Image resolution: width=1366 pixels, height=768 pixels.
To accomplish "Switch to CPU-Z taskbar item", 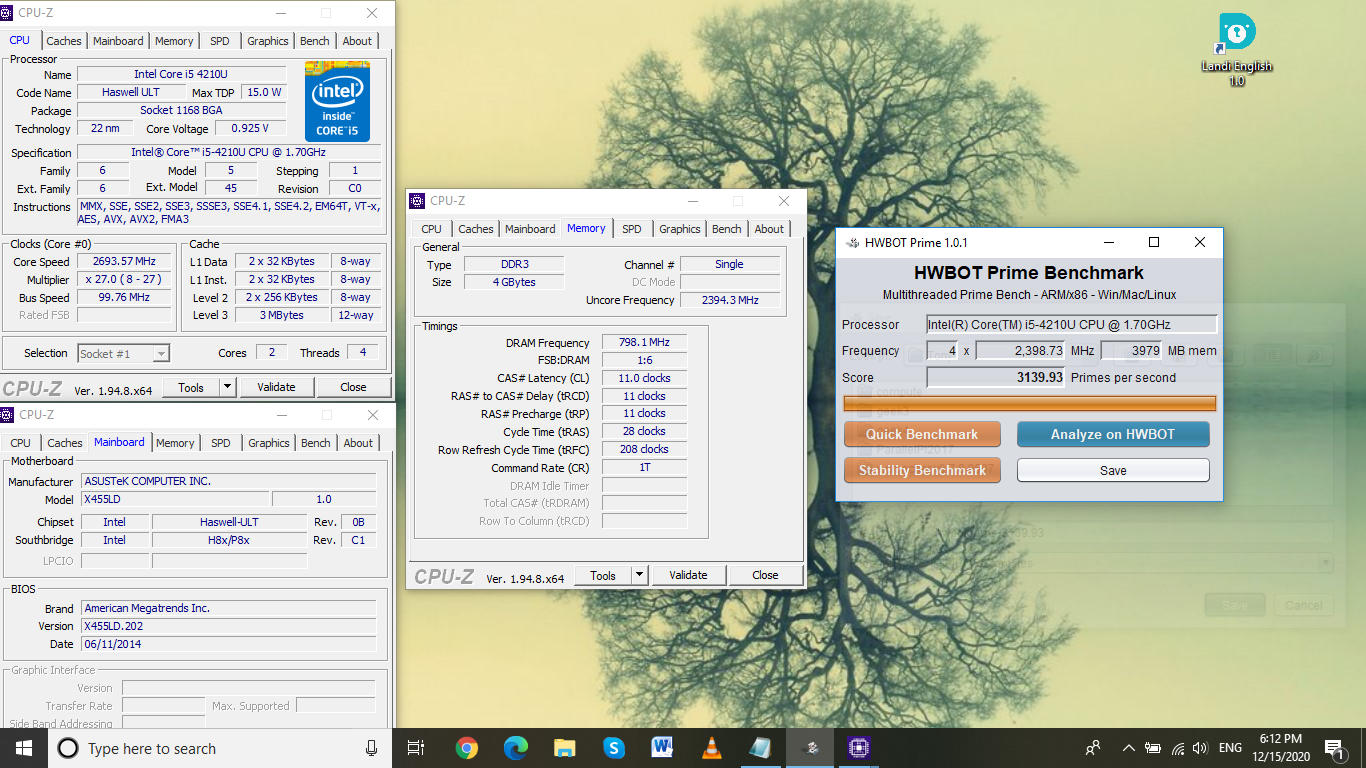I will click(858, 748).
